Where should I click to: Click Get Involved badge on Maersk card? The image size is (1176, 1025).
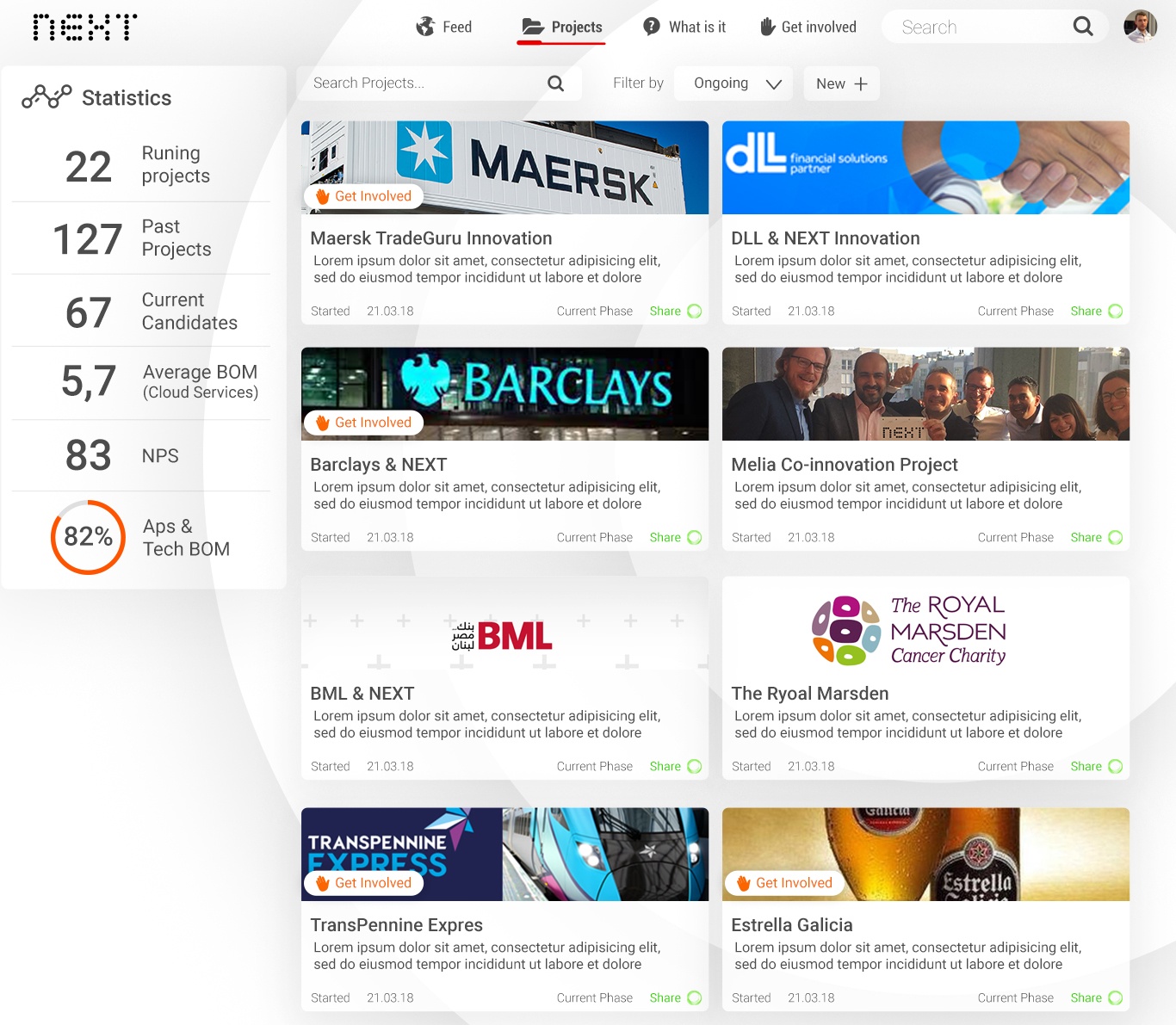tap(363, 196)
